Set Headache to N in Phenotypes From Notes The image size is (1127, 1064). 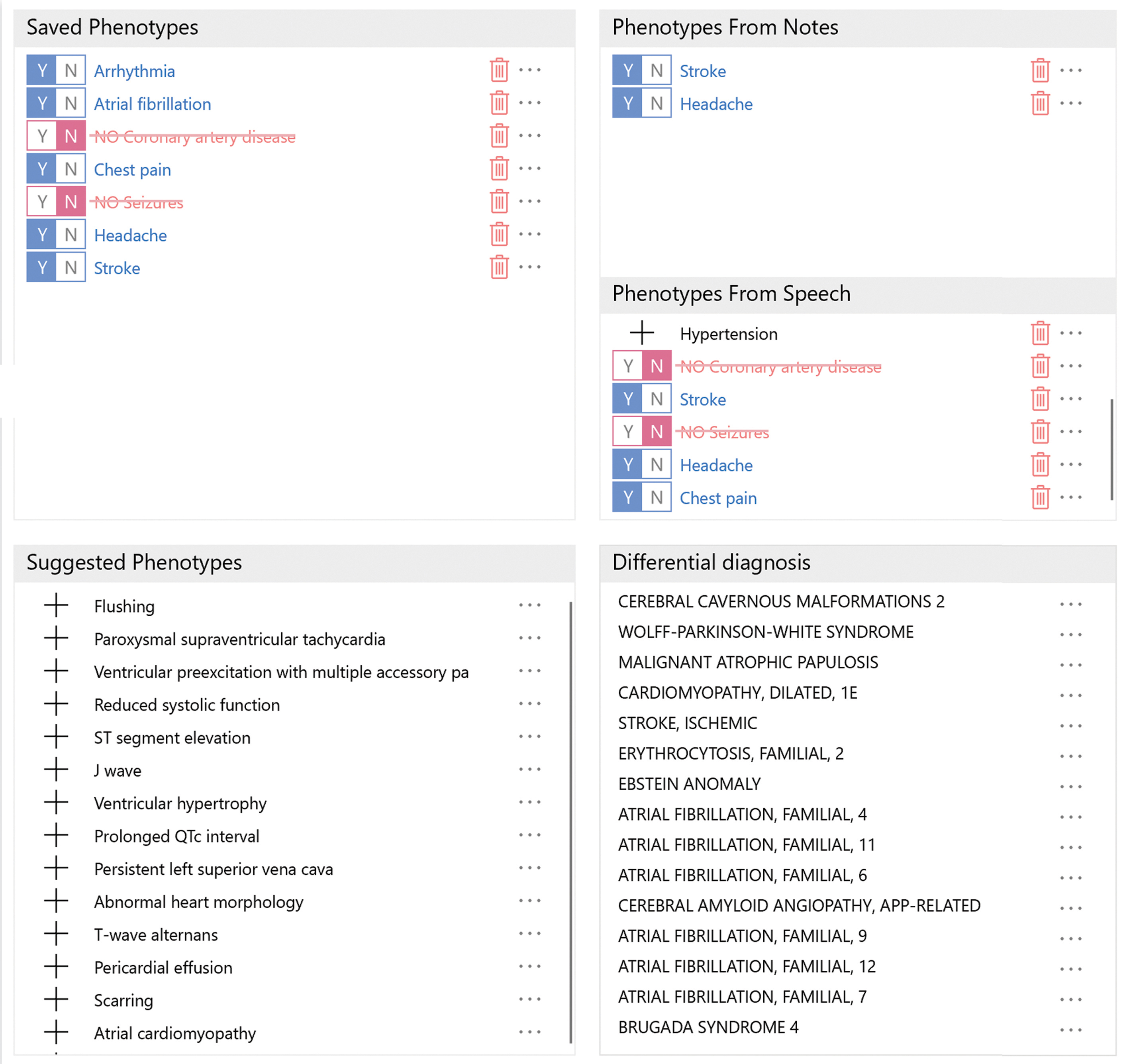pyautogui.click(x=657, y=103)
